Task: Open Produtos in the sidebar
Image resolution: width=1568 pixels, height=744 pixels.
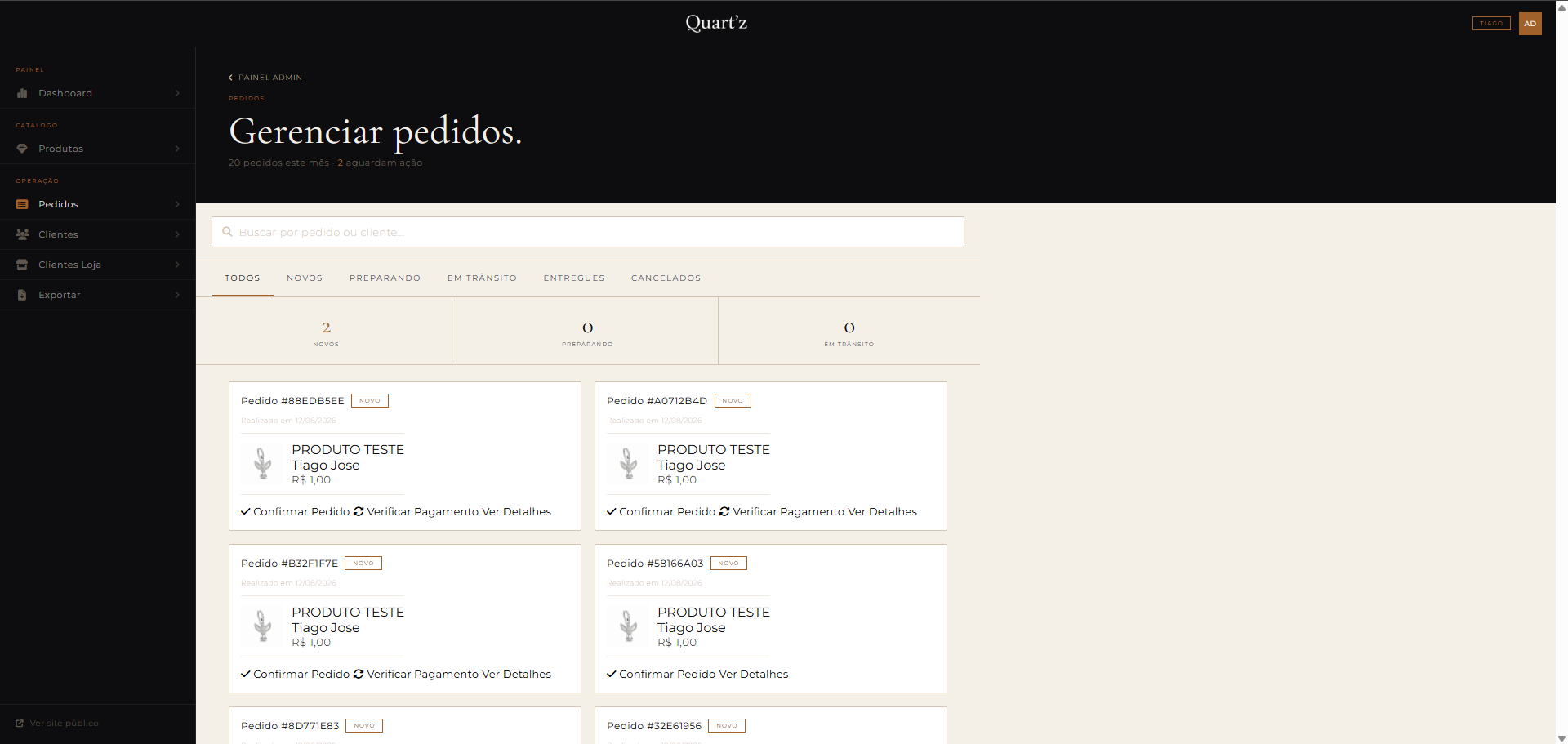Action: click(x=98, y=149)
